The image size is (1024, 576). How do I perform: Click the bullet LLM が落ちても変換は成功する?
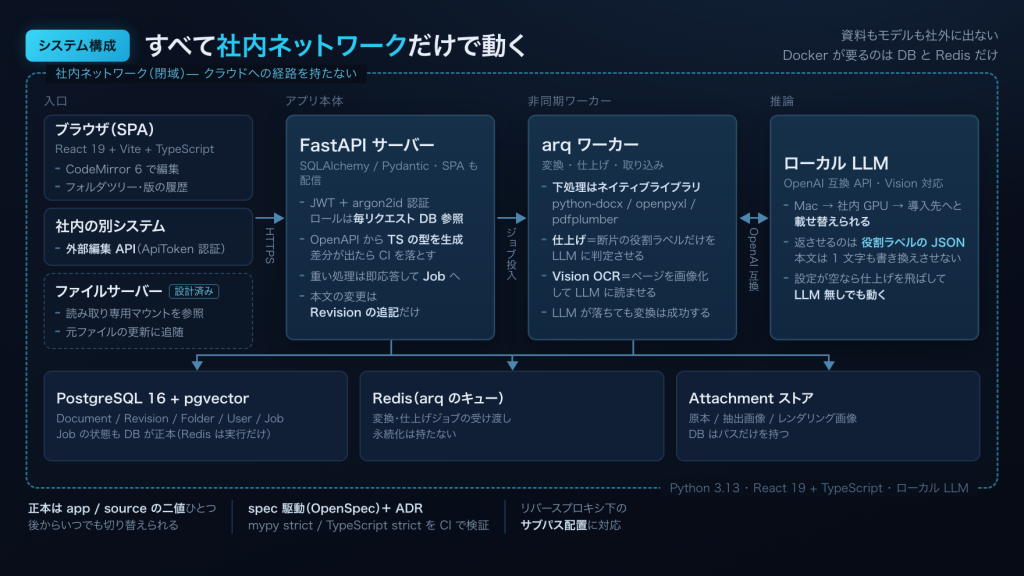[631, 313]
